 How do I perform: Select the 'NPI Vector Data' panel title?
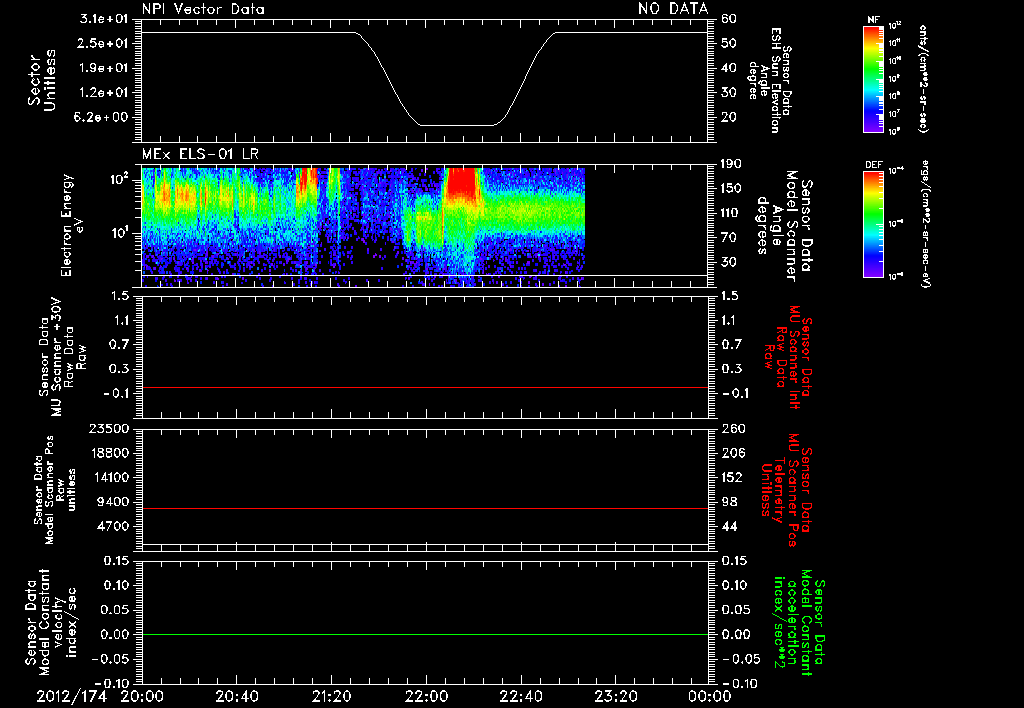[x=203, y=9]
